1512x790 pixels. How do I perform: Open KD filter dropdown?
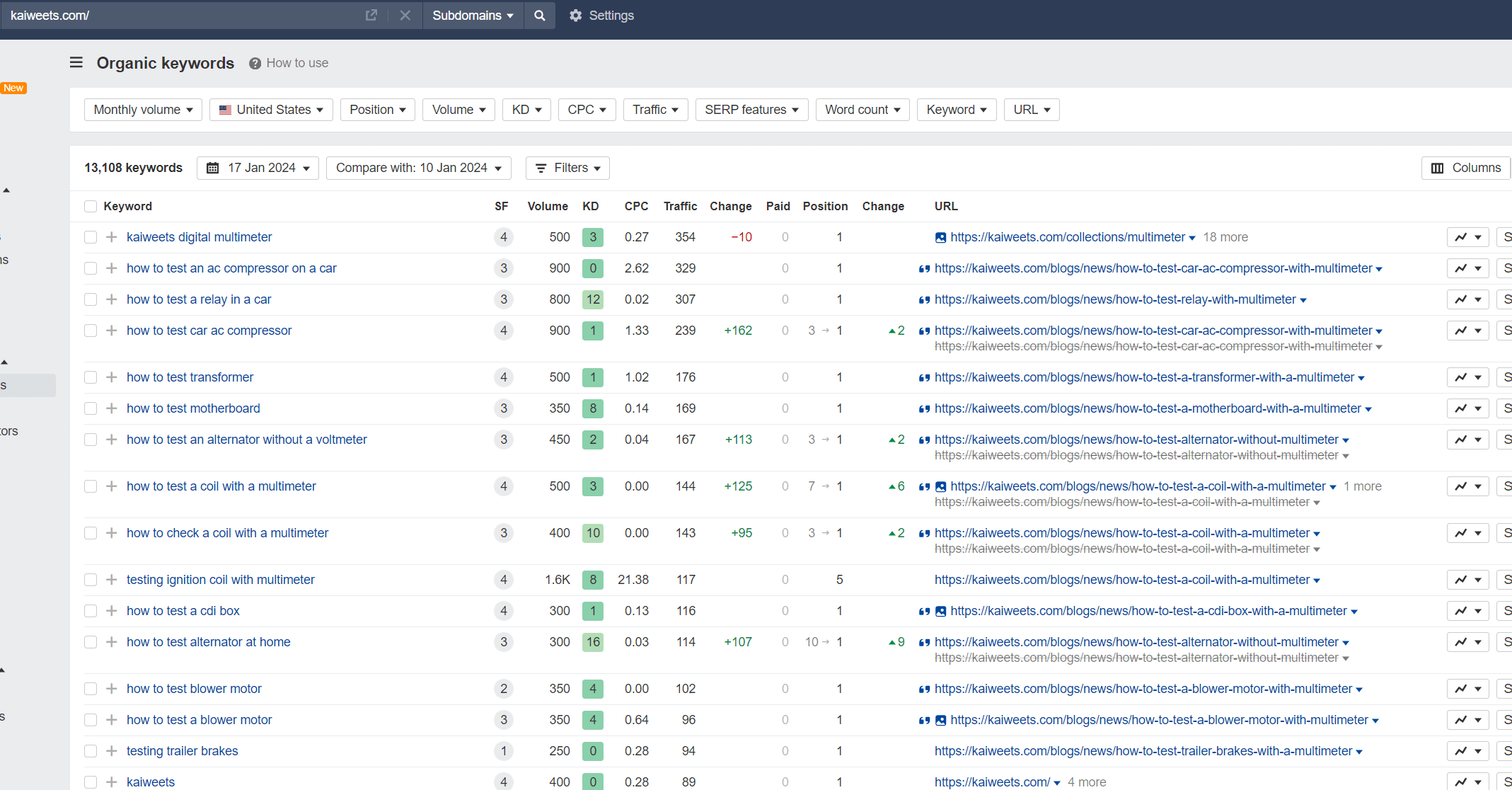(x=526, y=110)
